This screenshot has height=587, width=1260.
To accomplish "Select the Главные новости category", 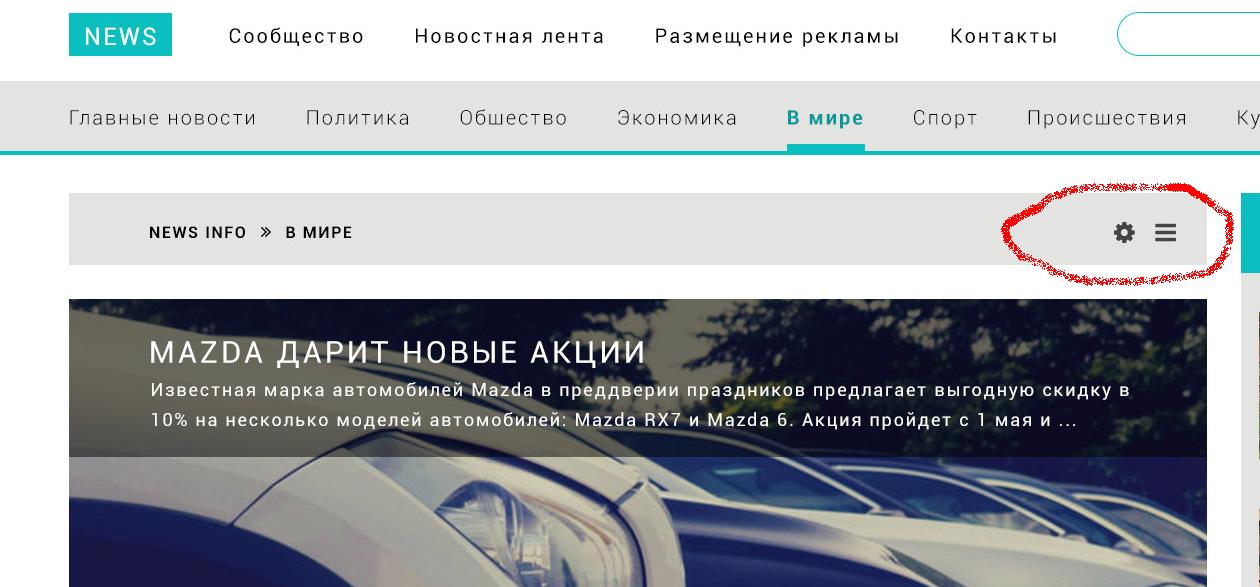I will tap(163, 118).
